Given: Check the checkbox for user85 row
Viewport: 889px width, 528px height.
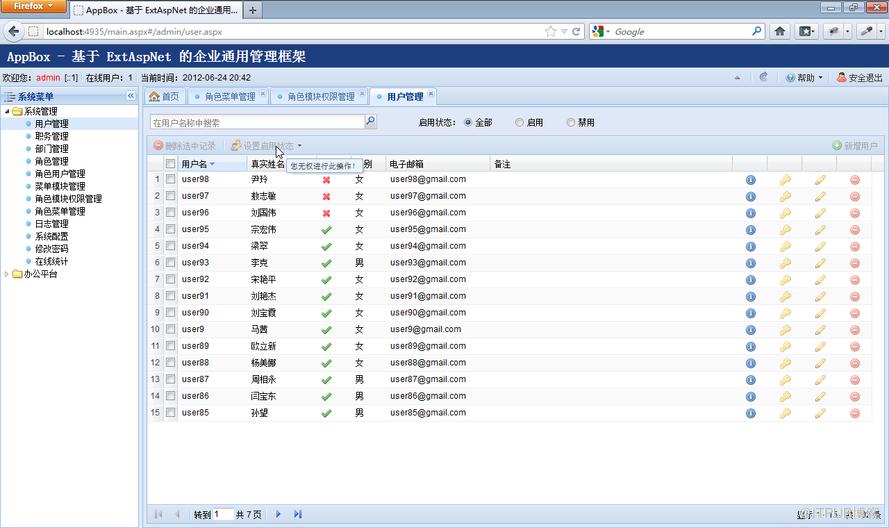Looking at the screenshot, I should point(170,412).
